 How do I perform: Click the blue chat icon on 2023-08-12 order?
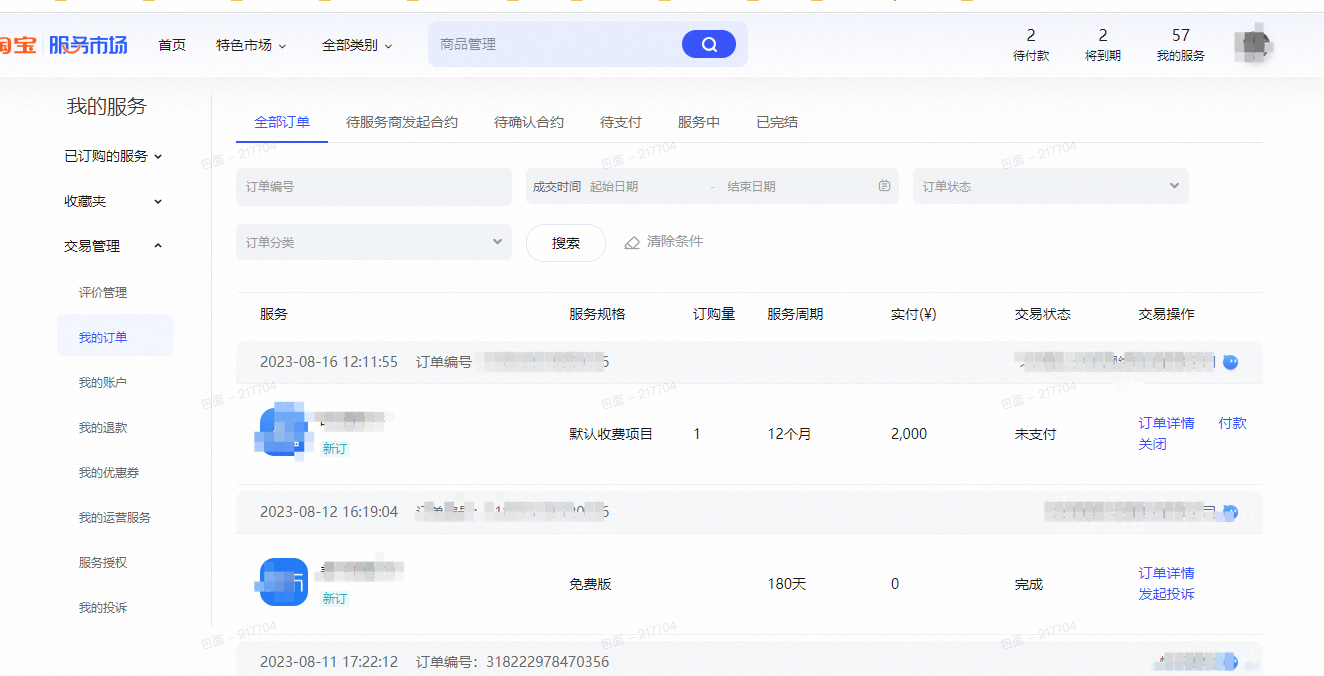coord(1230,512)
